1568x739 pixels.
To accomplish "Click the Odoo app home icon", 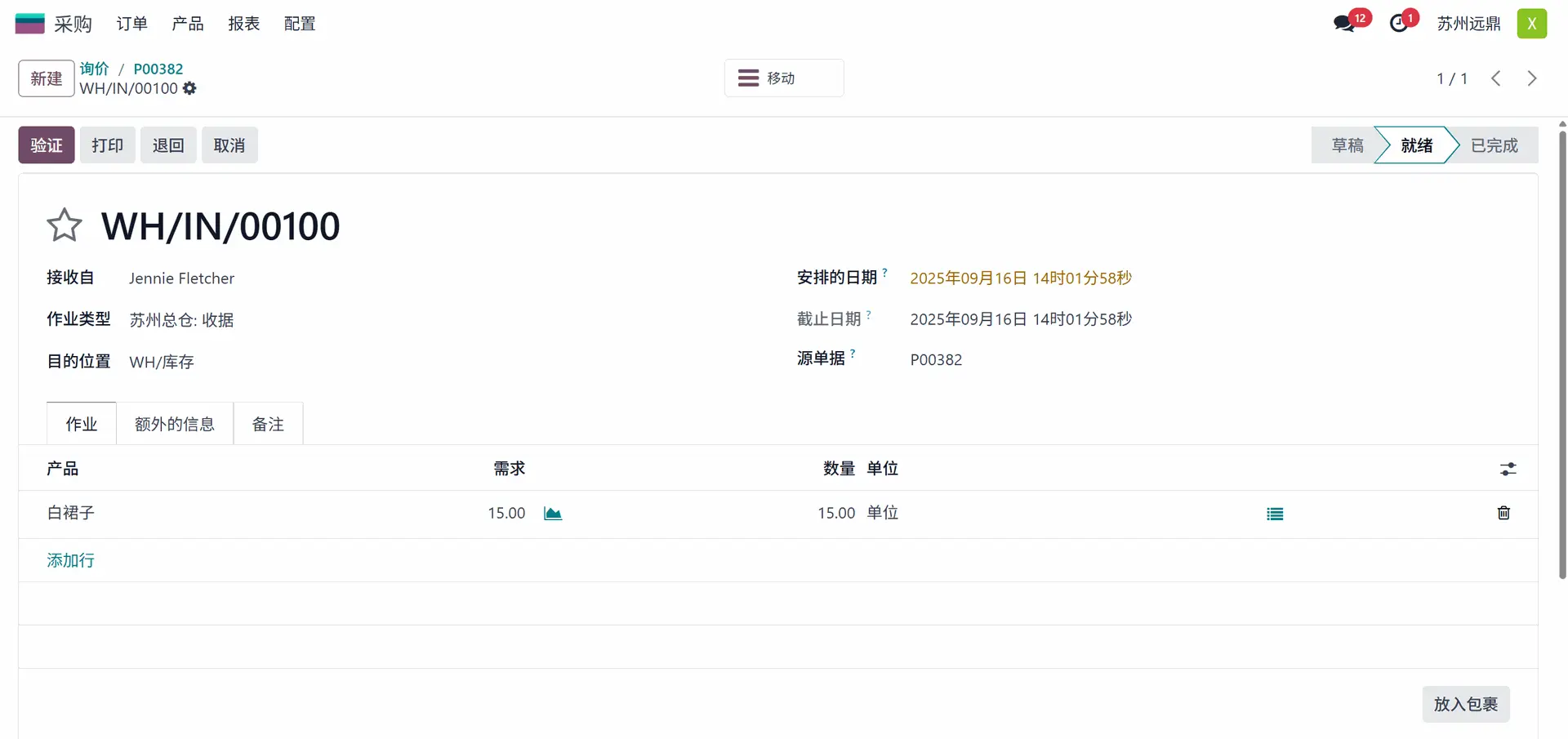I will point(30,24).
